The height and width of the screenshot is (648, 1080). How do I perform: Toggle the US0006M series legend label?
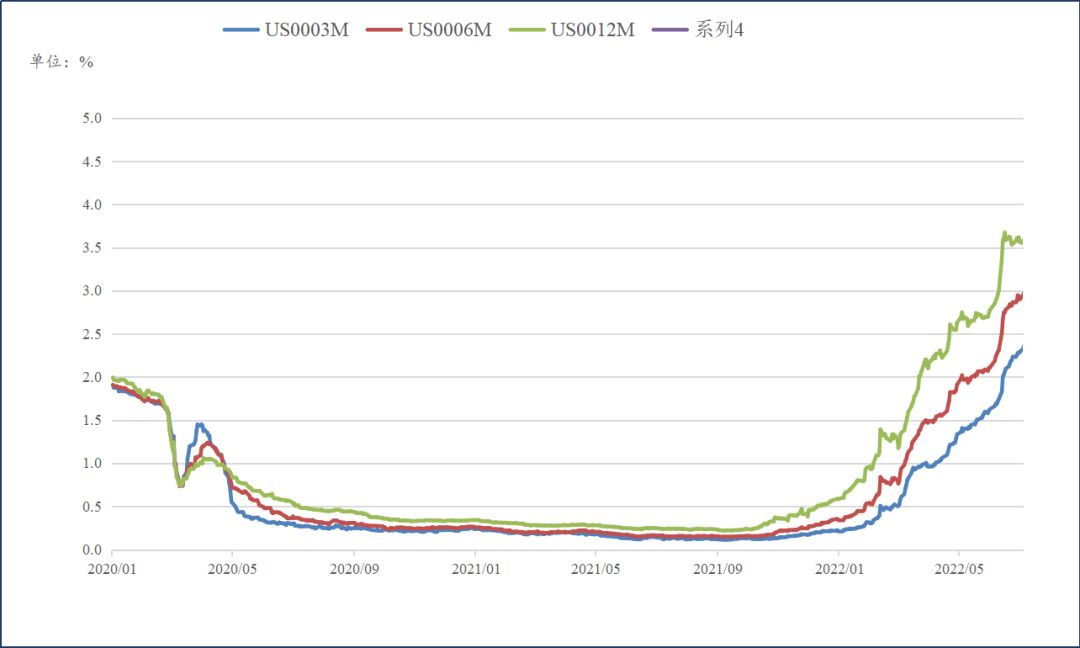pos(450,30)
